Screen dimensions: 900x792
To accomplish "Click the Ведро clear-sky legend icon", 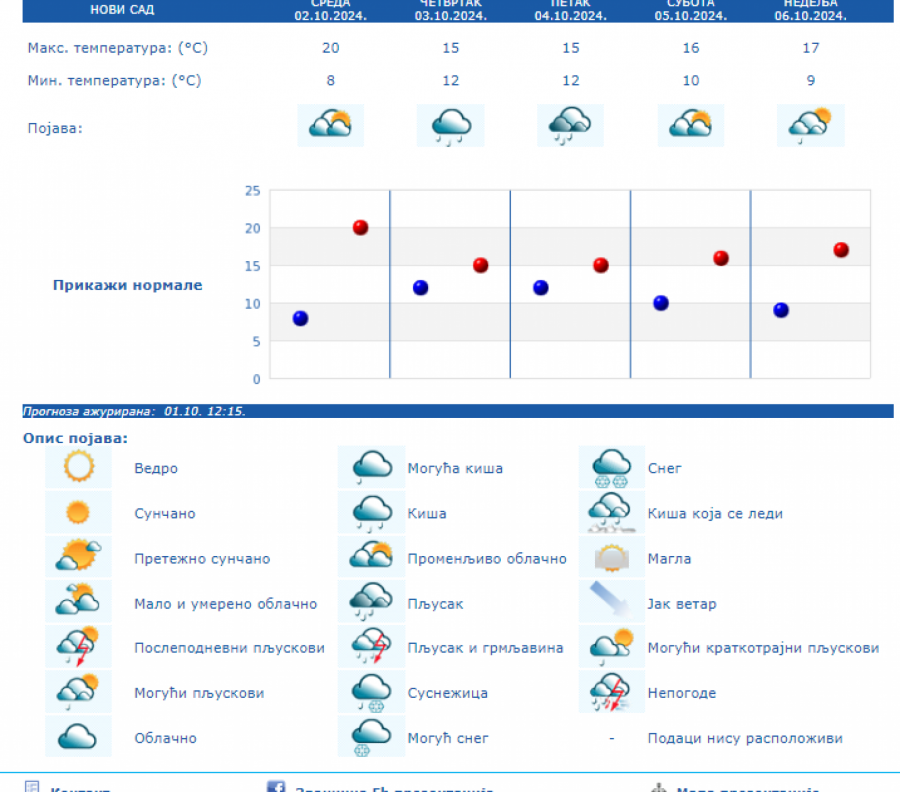I will (78, 467).
